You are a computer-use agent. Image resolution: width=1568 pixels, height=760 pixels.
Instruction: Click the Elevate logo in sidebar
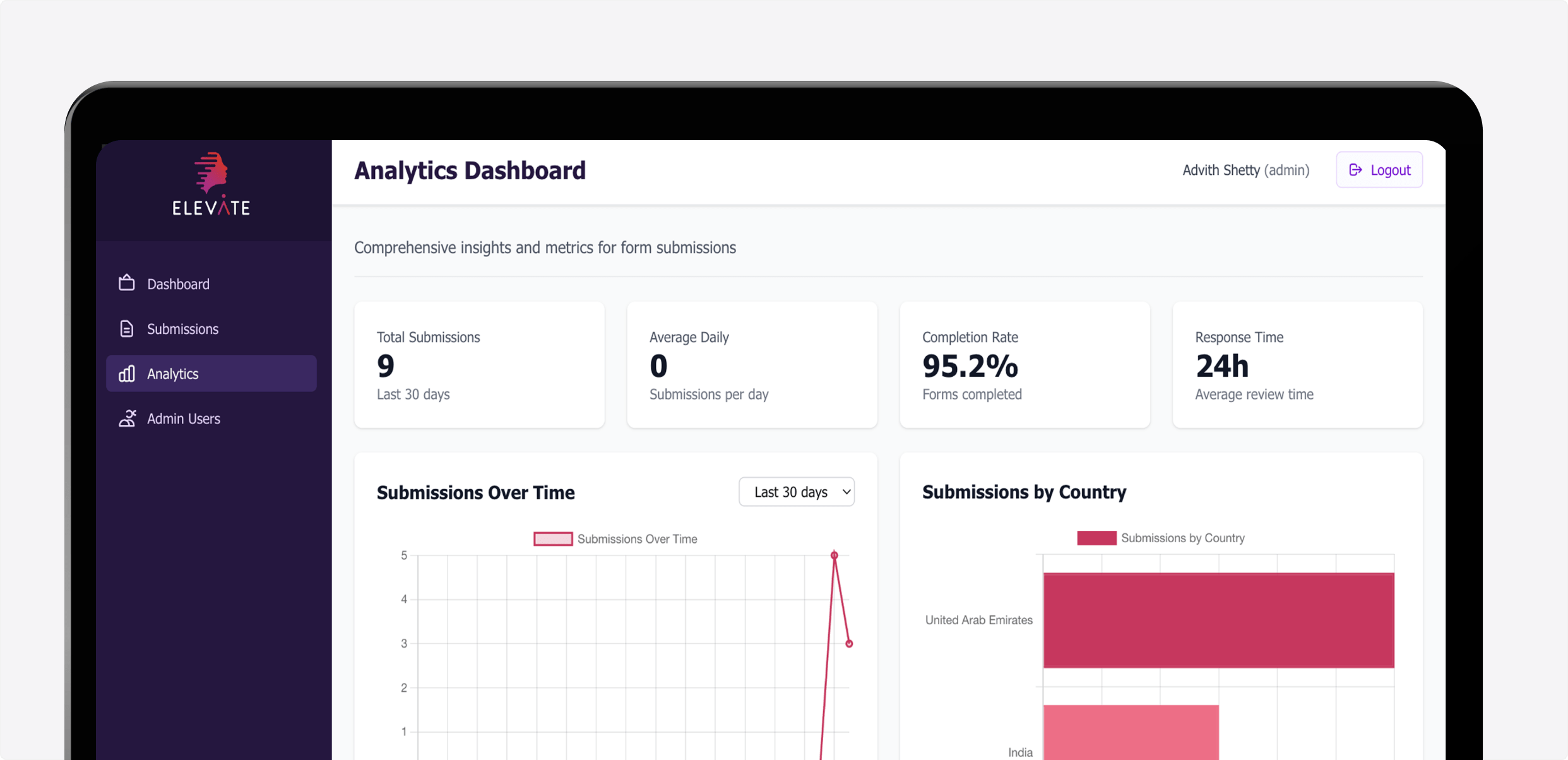[x=211, y=184]
